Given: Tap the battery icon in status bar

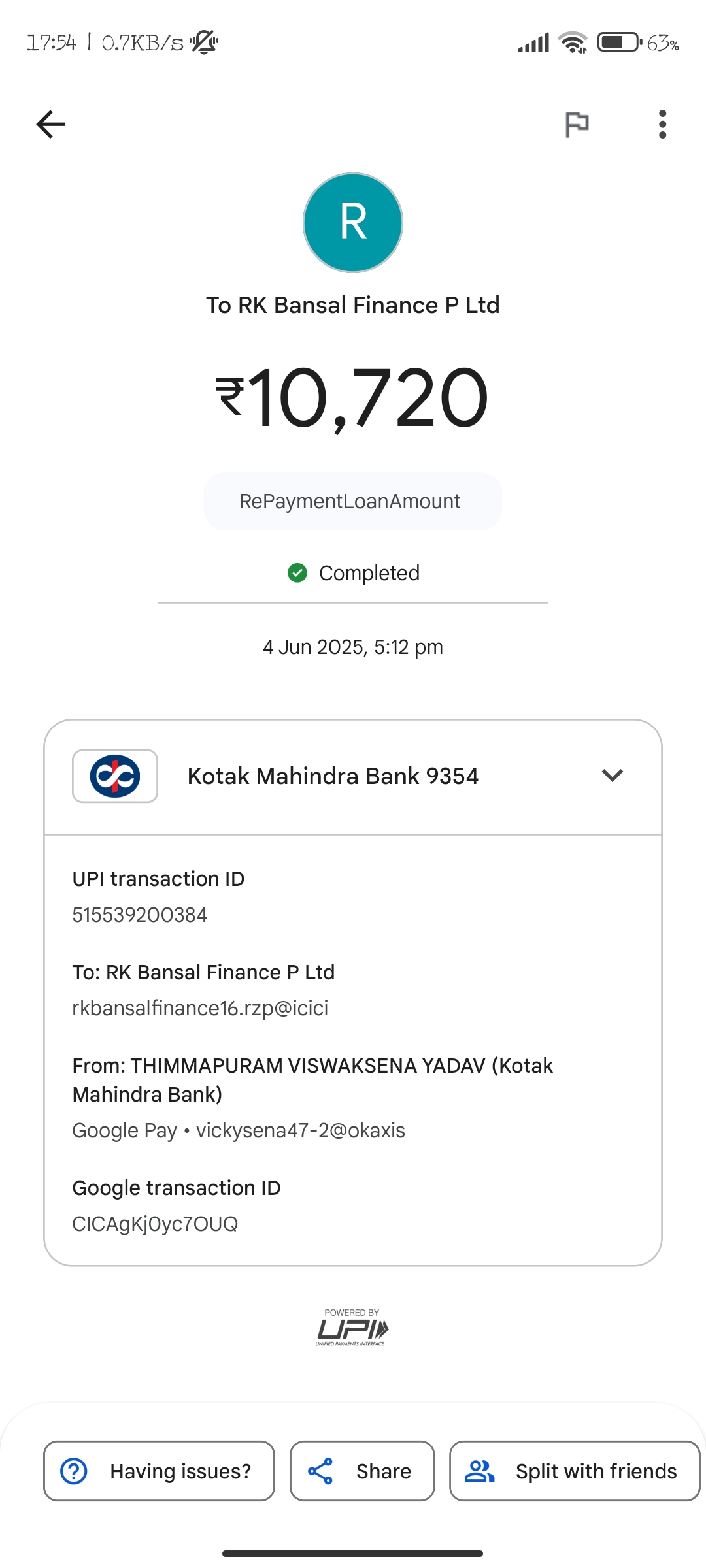Looking at the screenshot, I should (x=618, y=42).
